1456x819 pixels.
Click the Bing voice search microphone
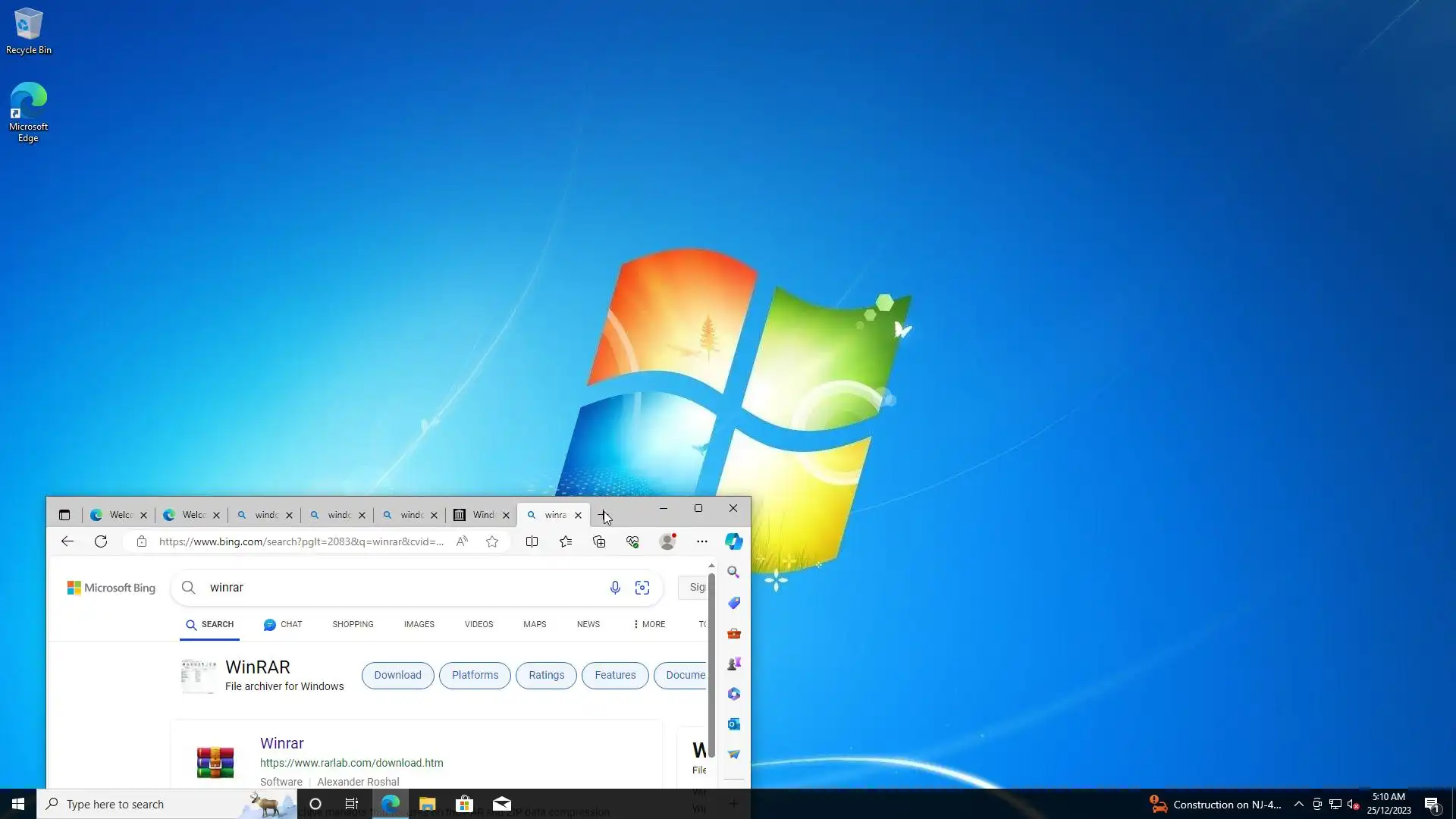coord(615,588)
